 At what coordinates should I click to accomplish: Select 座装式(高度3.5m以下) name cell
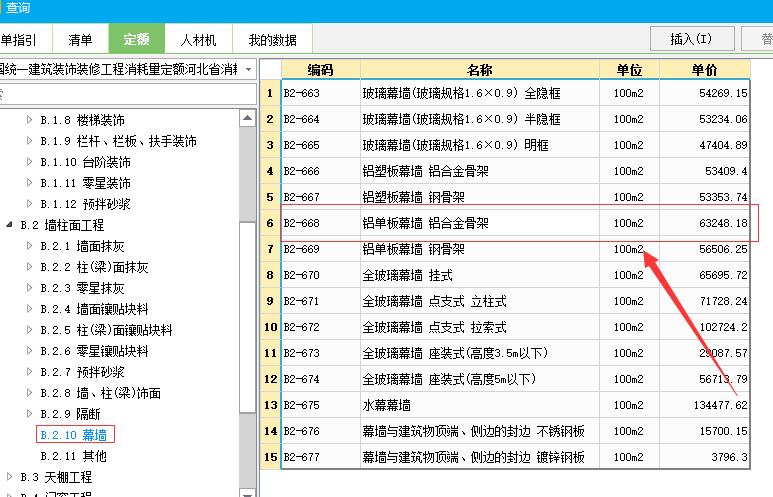[480, 353]
